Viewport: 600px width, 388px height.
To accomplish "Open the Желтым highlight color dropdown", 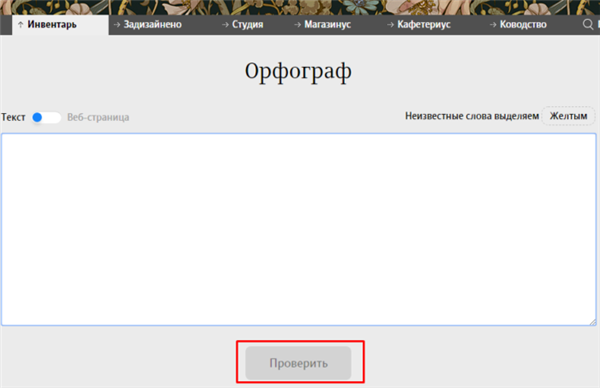I will point(568,116).
